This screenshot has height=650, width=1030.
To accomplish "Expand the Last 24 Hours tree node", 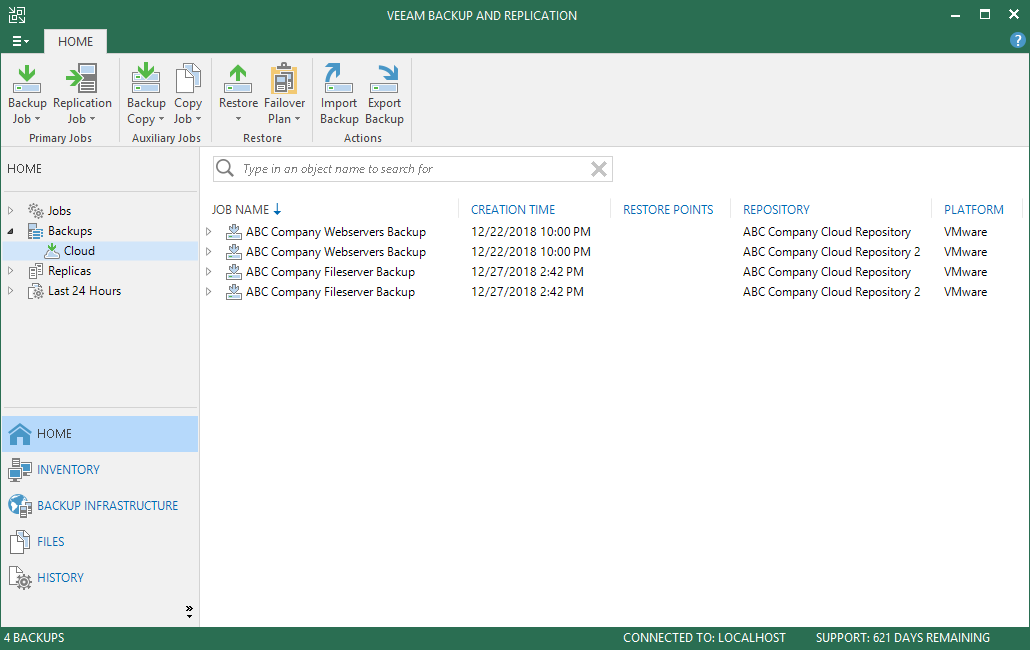I will pyautogui.click(x=11, y=291).
